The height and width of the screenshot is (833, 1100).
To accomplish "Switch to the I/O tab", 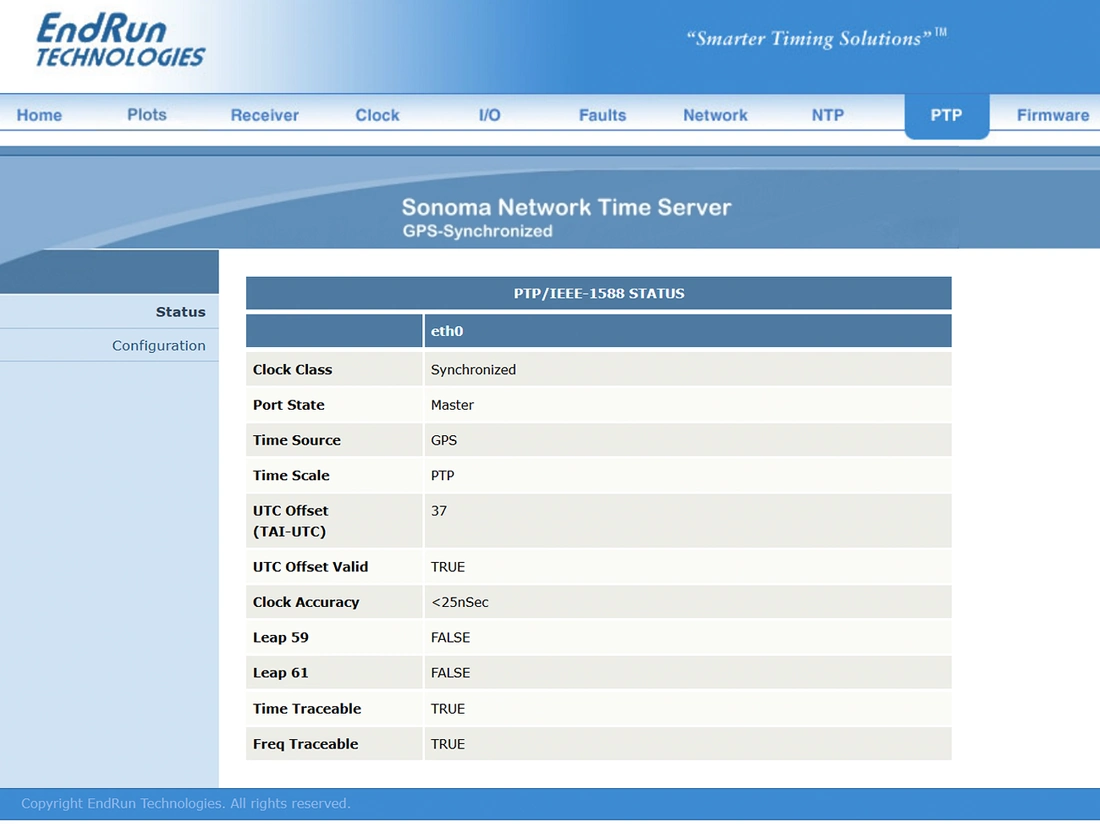I will pyautogui.click(x=490, y=115).
